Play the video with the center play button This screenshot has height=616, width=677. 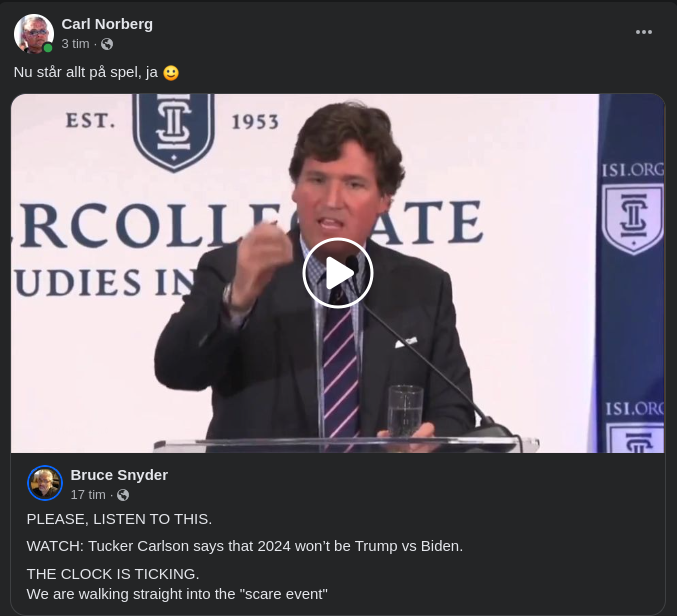[x=338, y=273]
